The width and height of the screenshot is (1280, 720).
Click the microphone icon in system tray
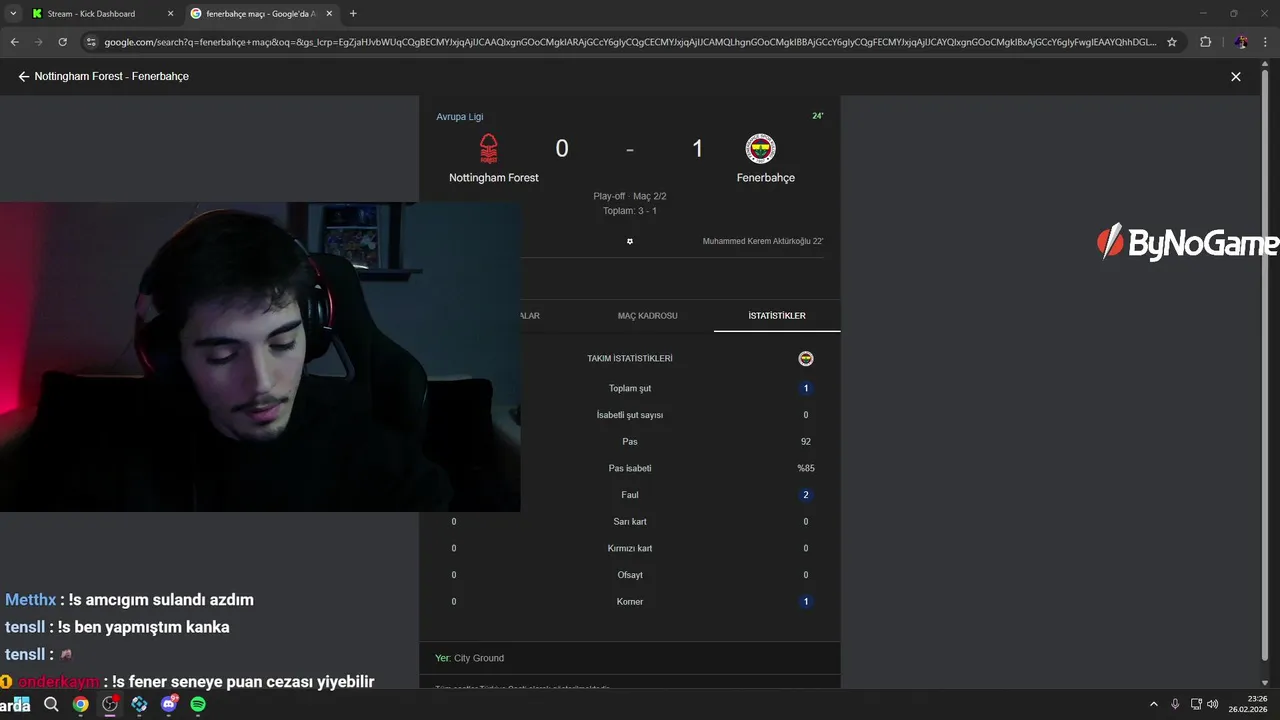pyautogui.click(x=1175, y=704)
